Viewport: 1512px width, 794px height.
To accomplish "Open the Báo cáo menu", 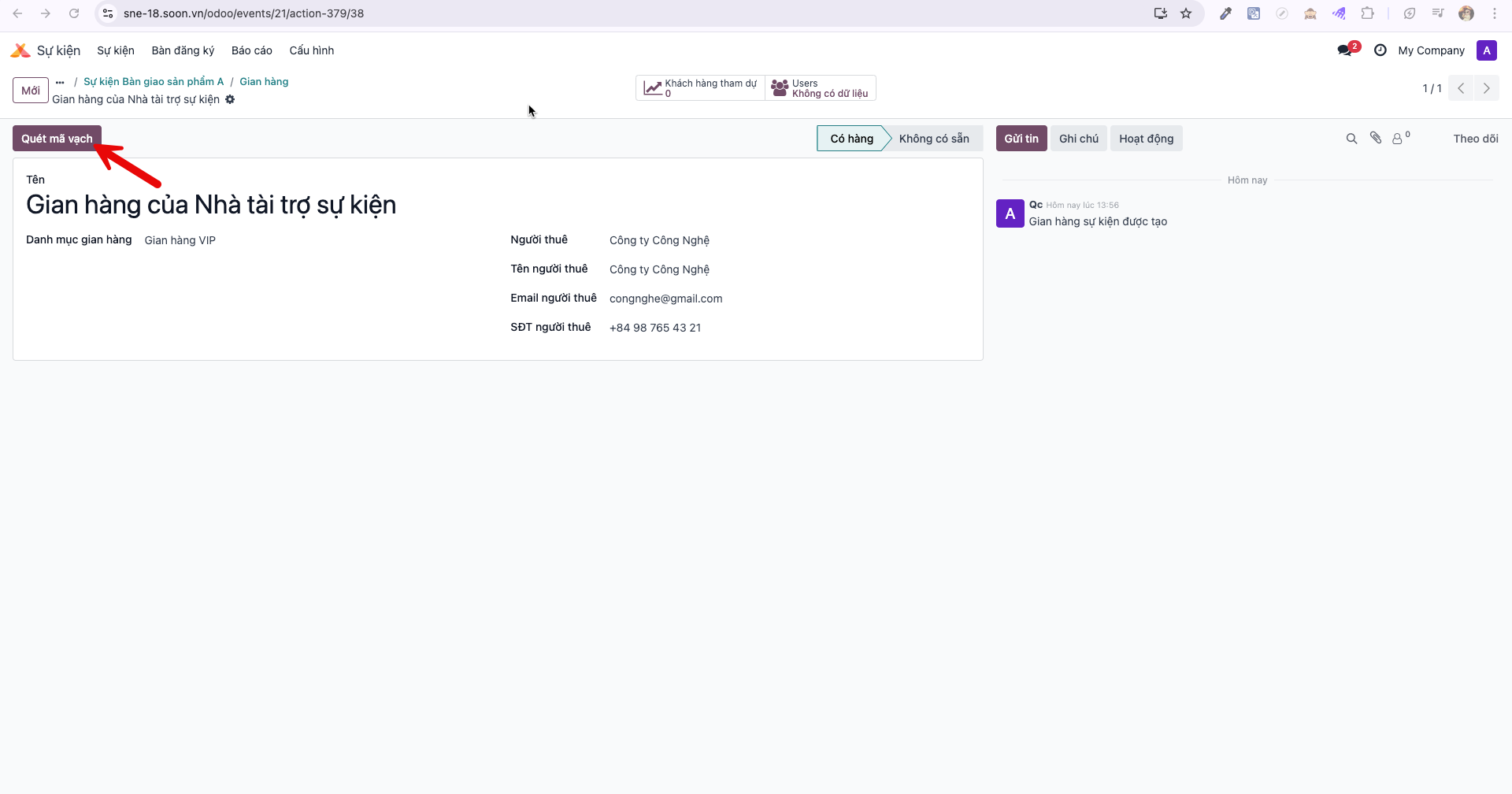I will tap(251, 50).
